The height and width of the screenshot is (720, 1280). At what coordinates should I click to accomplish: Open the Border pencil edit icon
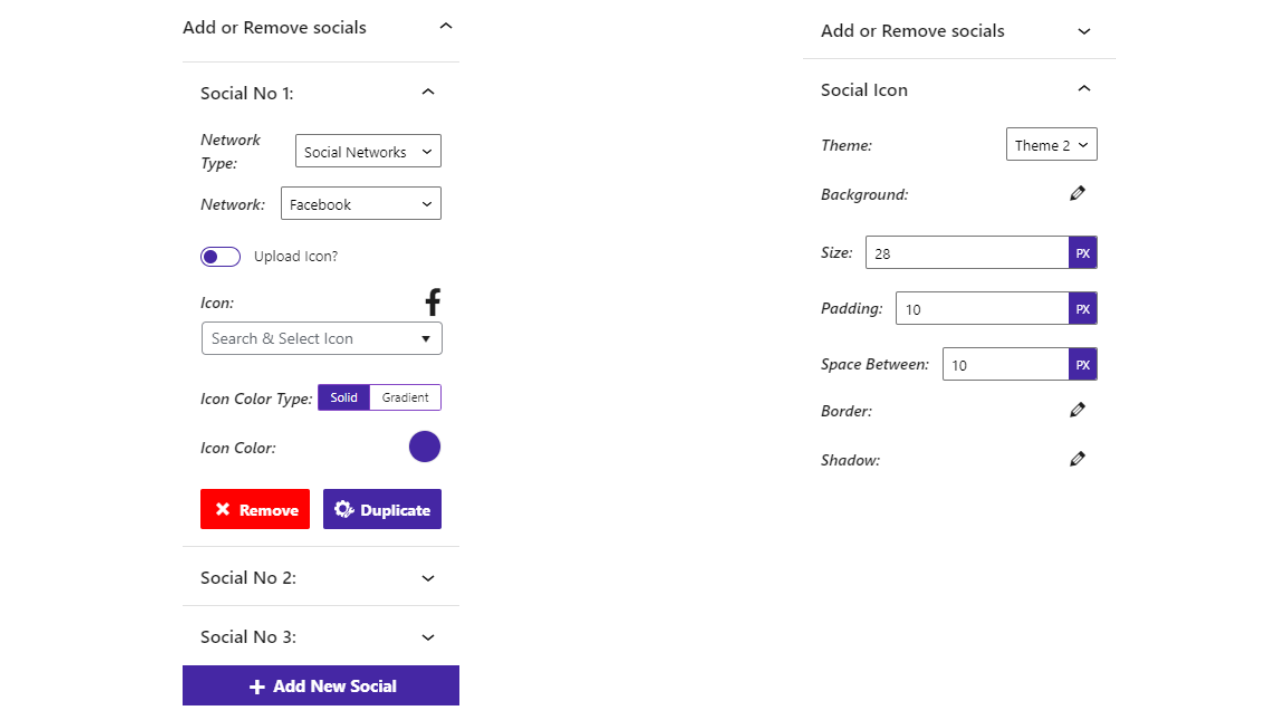pyautogui.click(x=1077, y=409)
